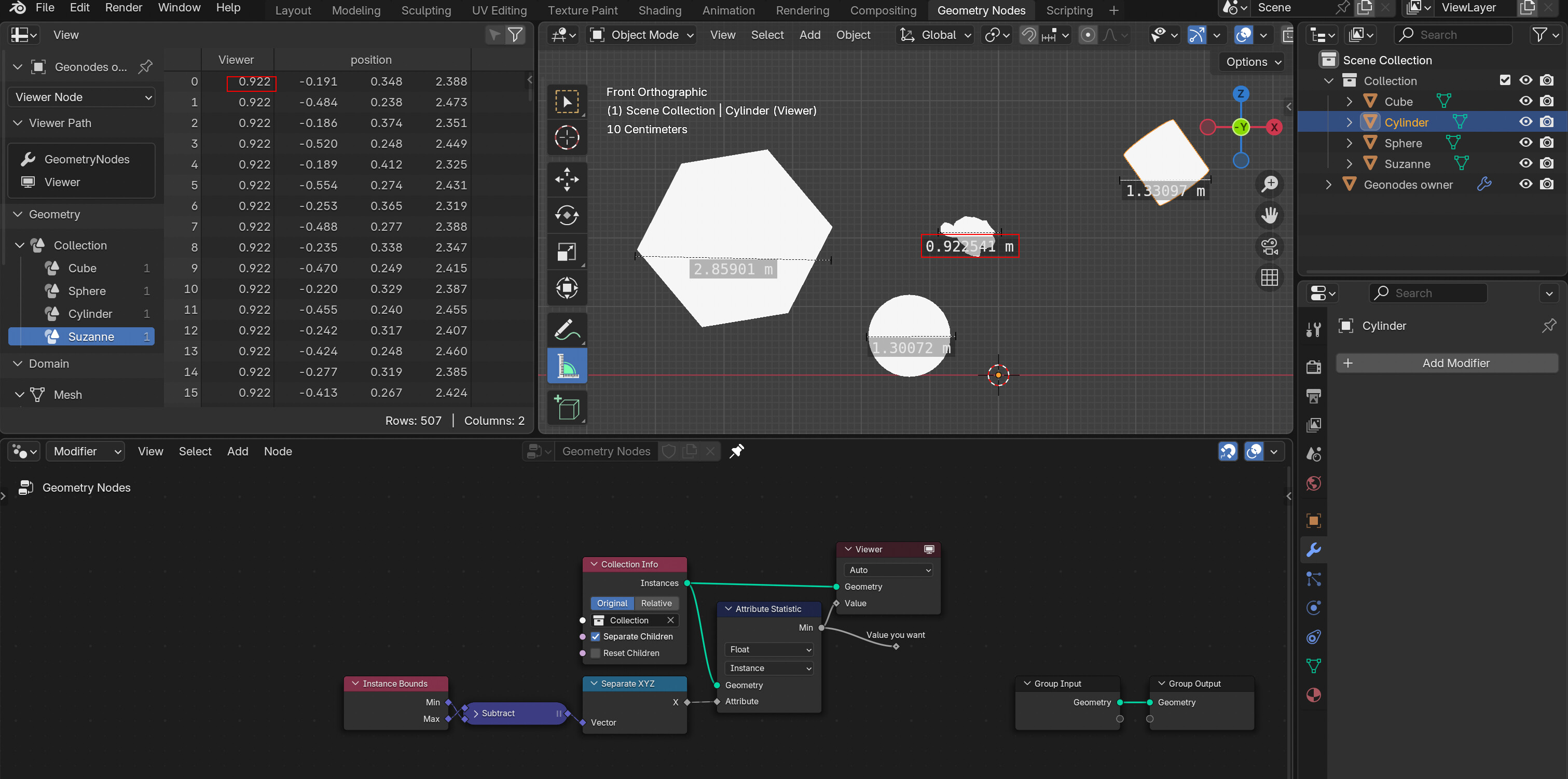Open the Instance domain dropdown
The image size is (1568, 779).
pyautogui.click(x=769, y=667)
